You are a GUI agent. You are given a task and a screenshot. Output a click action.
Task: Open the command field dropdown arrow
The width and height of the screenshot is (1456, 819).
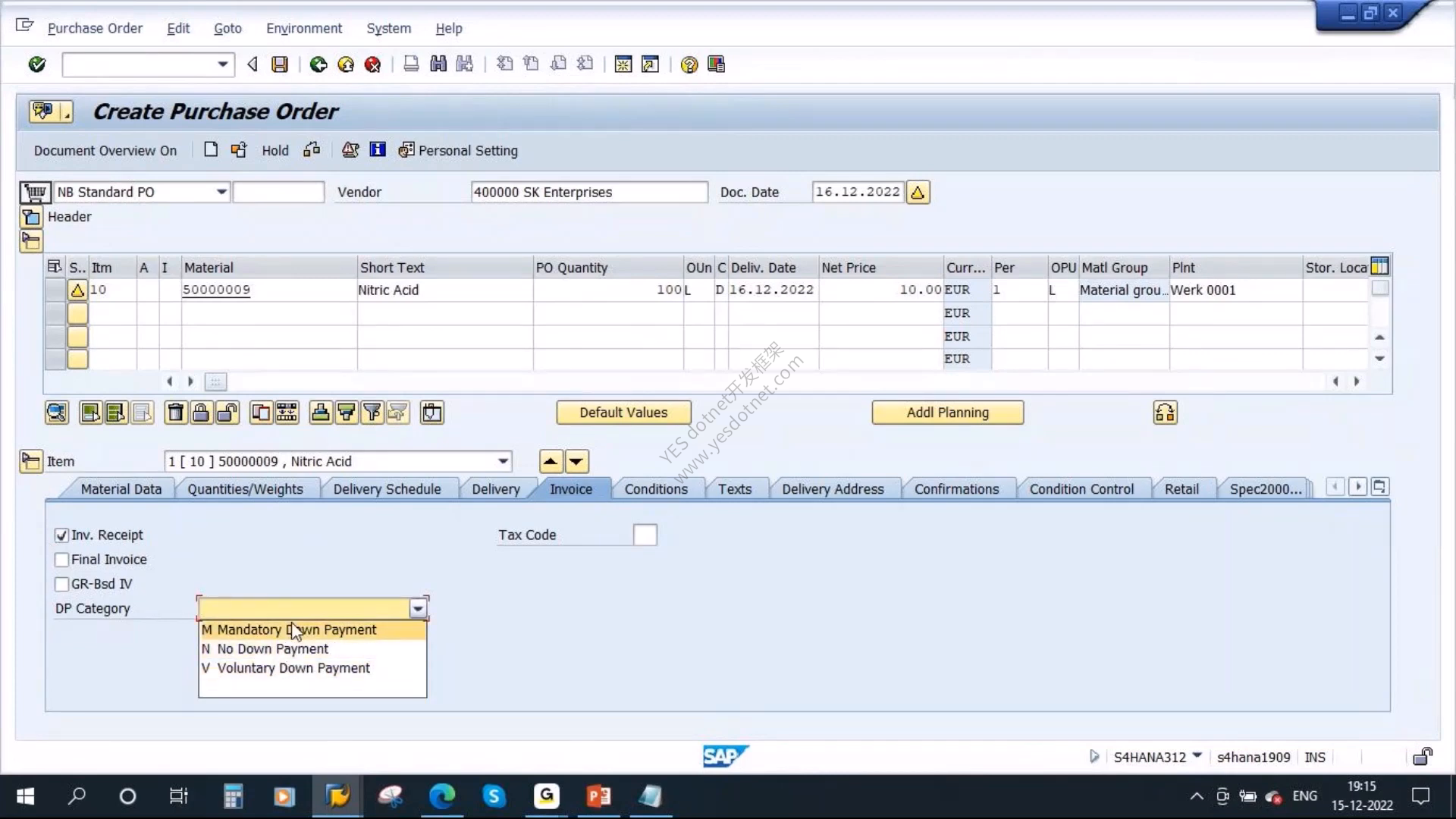pos(222,64)
